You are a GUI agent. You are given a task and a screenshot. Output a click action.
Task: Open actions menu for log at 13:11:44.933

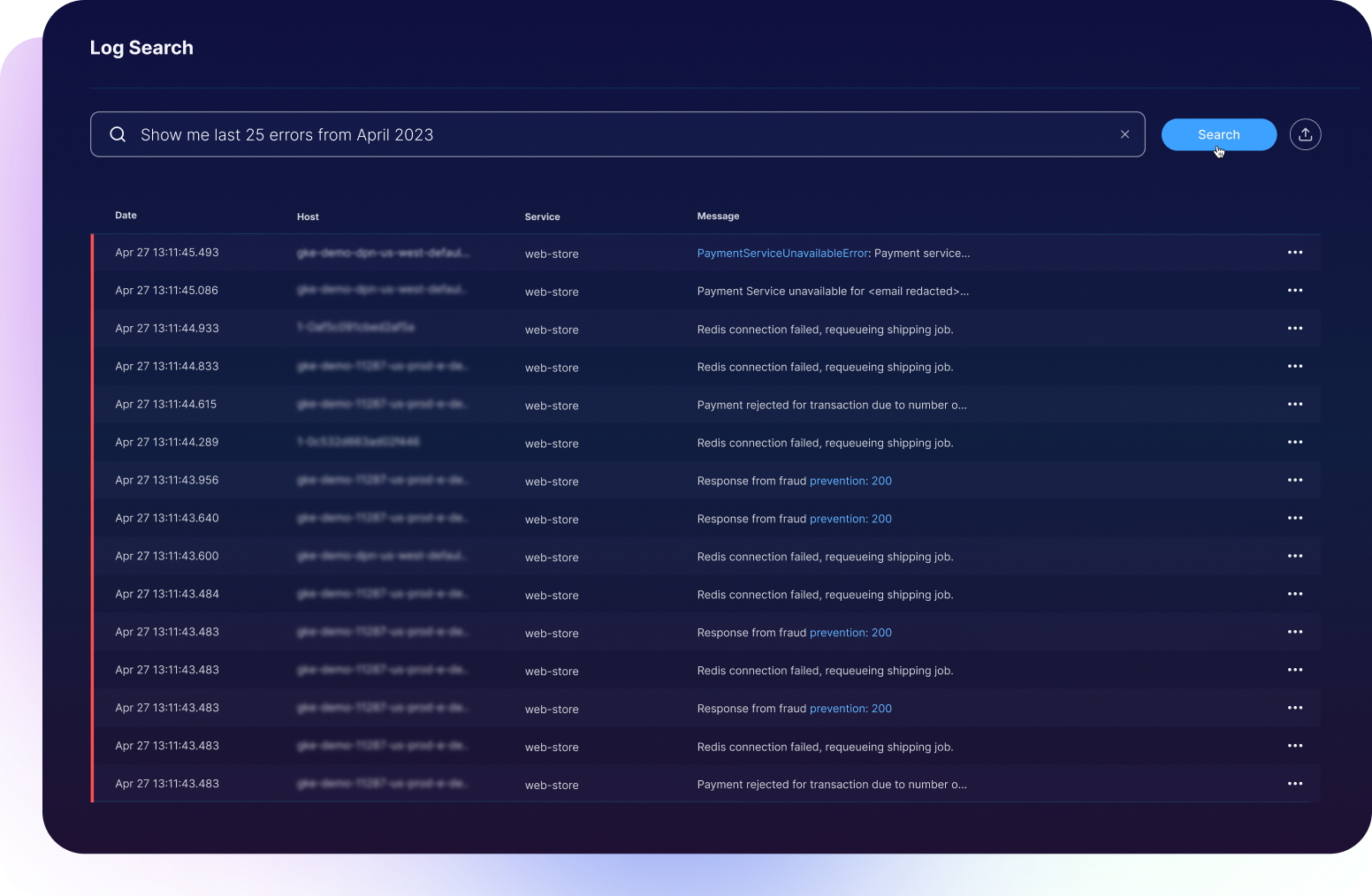[1295, 328]
